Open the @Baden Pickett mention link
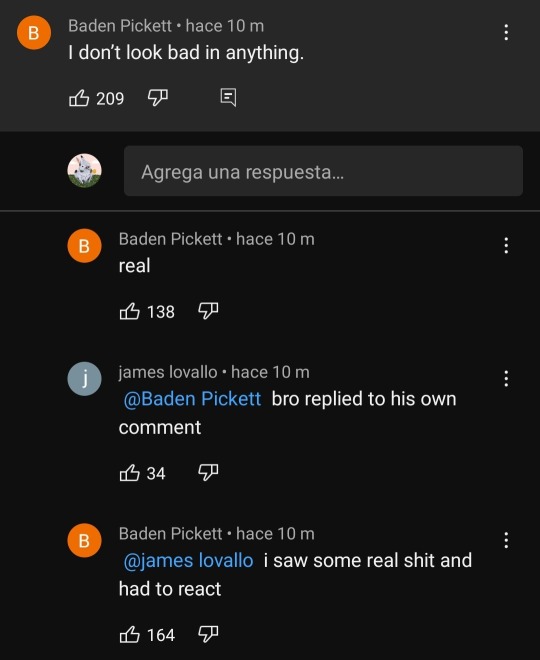The height and width of the screenshot is (660, 540). (192, 399)
